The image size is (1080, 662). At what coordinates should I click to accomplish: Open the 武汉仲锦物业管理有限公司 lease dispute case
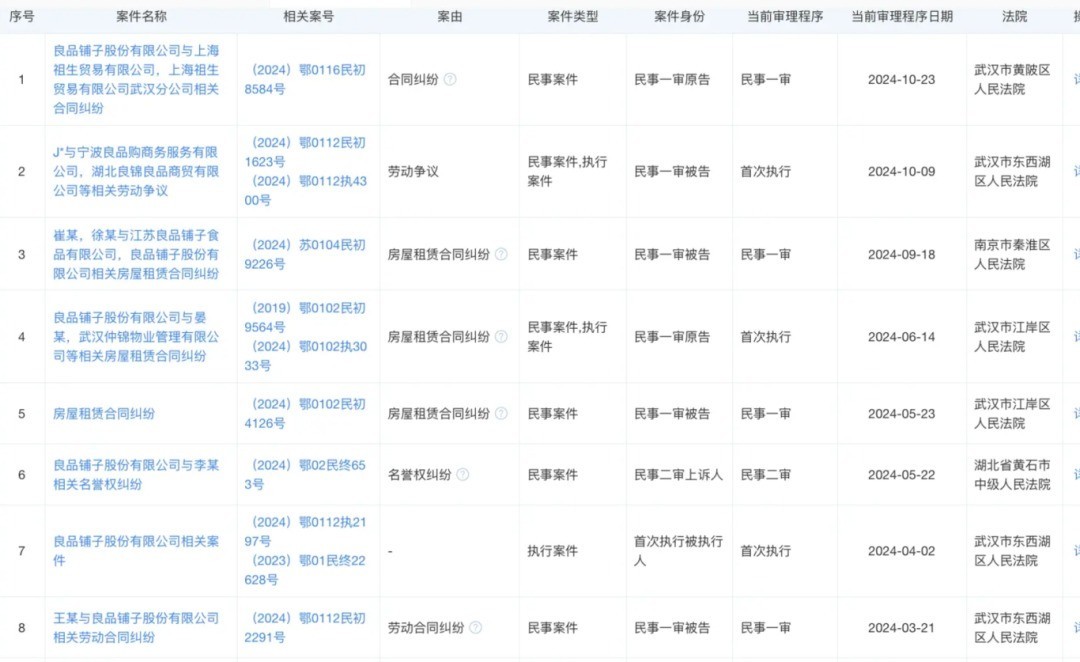(136, 337)
